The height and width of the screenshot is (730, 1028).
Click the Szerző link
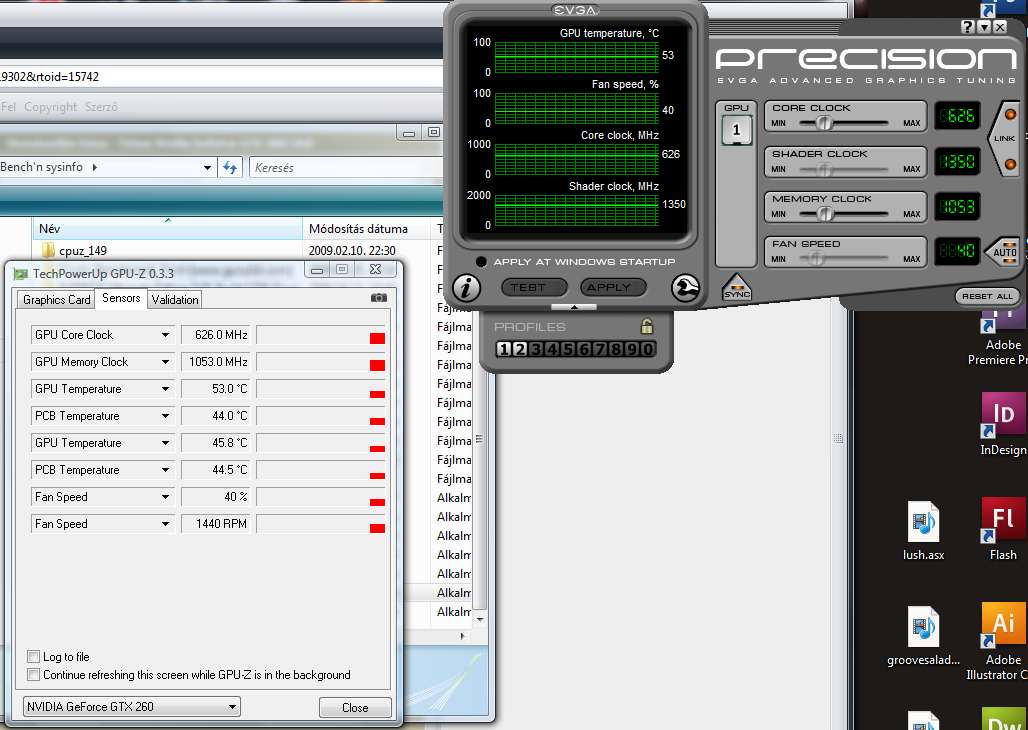click(x=102, y=107)
